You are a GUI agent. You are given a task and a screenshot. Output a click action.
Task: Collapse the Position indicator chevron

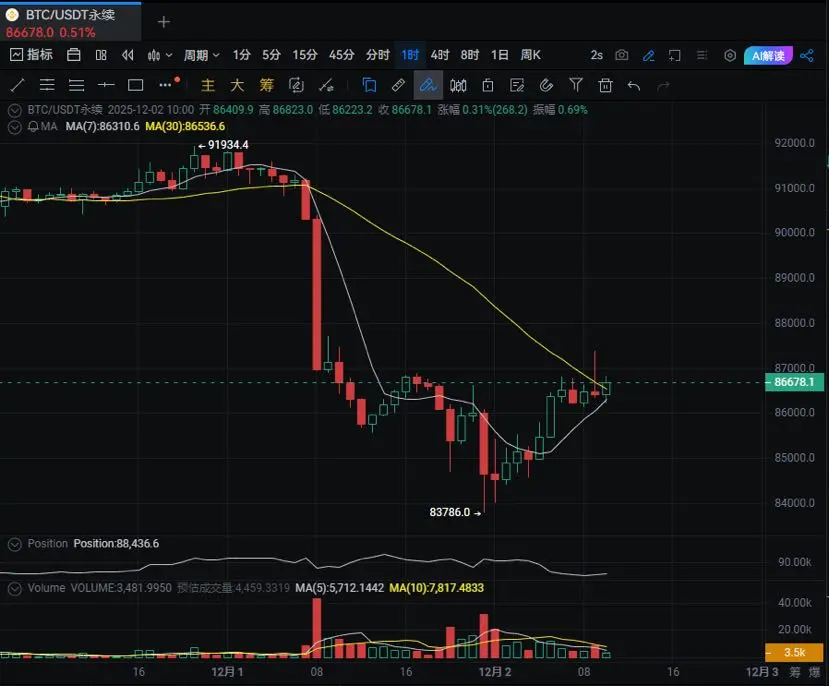click(x=15, y=544)
